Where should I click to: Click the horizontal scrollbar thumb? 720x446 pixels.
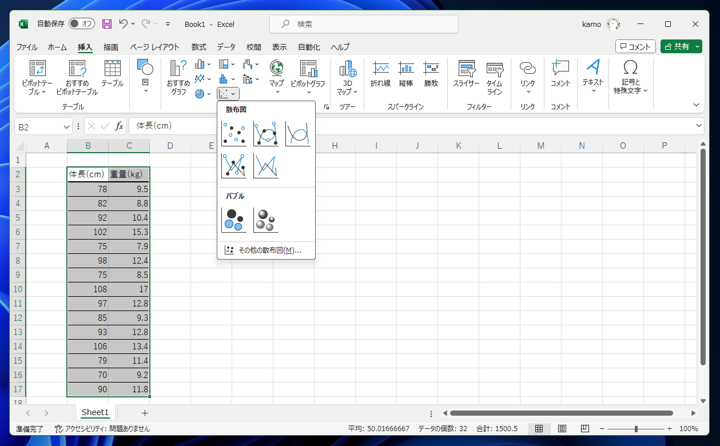coord(561,413)
